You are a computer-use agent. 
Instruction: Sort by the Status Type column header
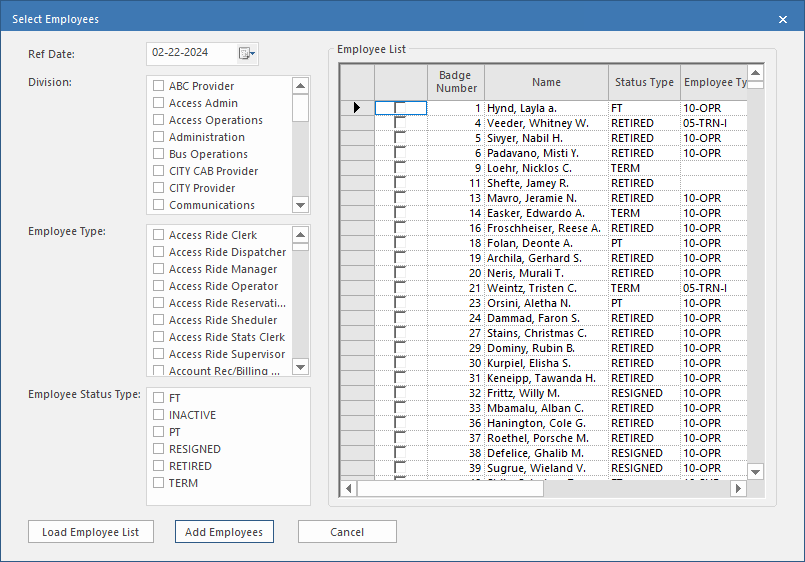pos(644,82)
